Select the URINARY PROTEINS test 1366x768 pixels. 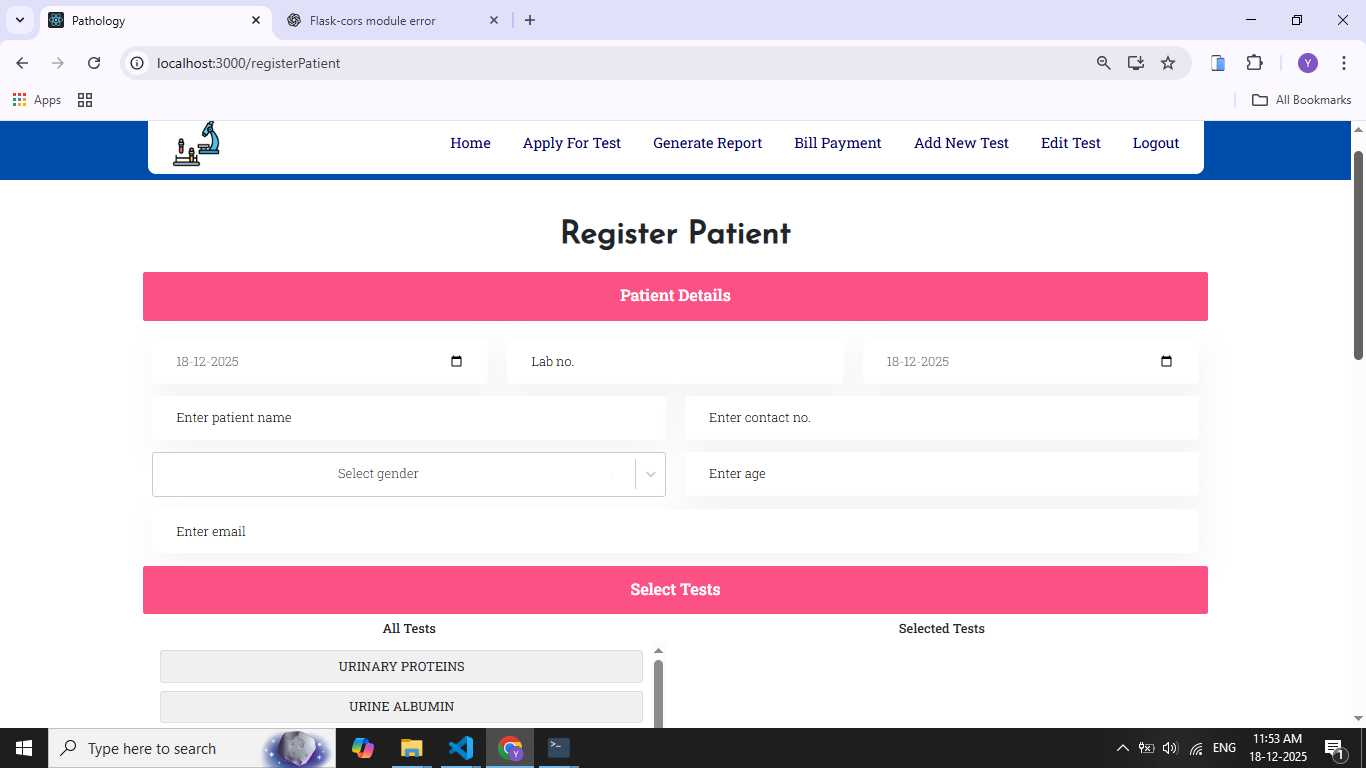pos(401,667)
